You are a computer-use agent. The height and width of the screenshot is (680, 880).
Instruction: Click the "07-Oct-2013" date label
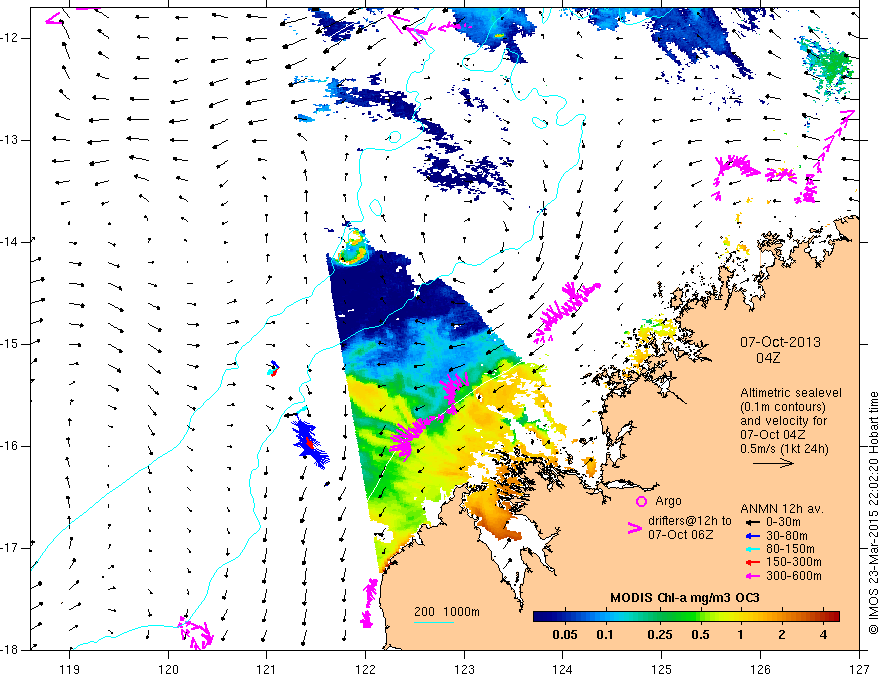(780, 342)
